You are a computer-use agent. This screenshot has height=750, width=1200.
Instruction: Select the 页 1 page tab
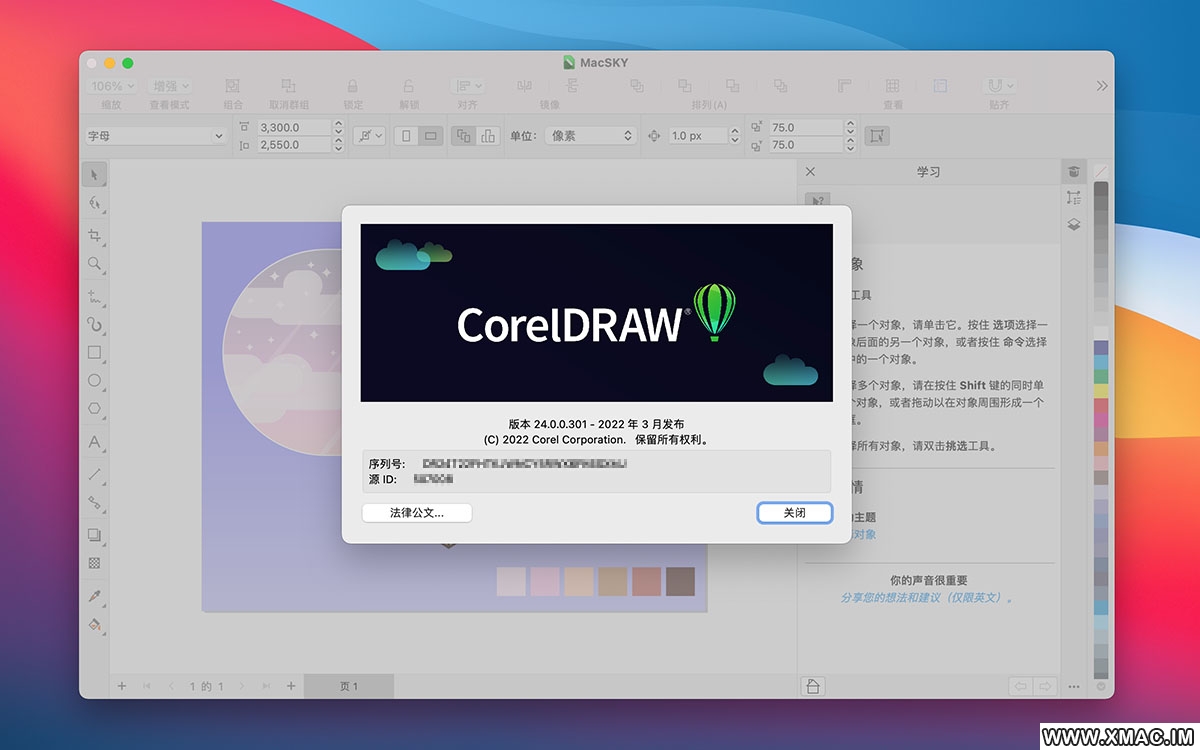[349, 686]
